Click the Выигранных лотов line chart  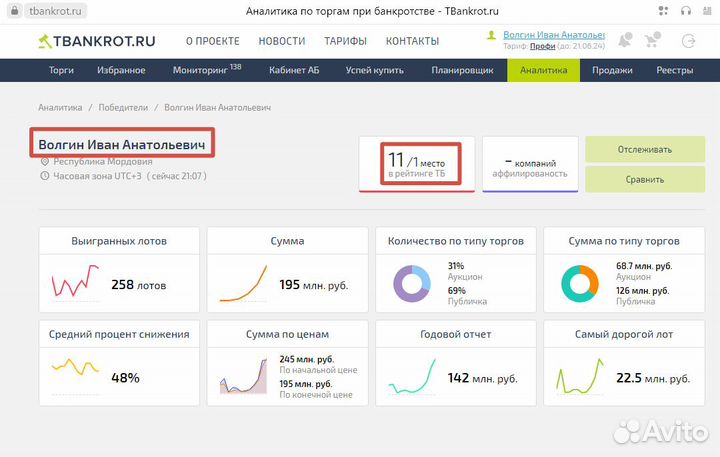click(x=75, y=284)
